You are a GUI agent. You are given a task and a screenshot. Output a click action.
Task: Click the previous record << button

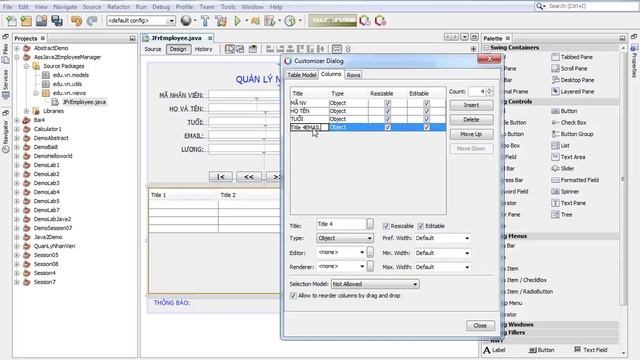click(249, 177)
